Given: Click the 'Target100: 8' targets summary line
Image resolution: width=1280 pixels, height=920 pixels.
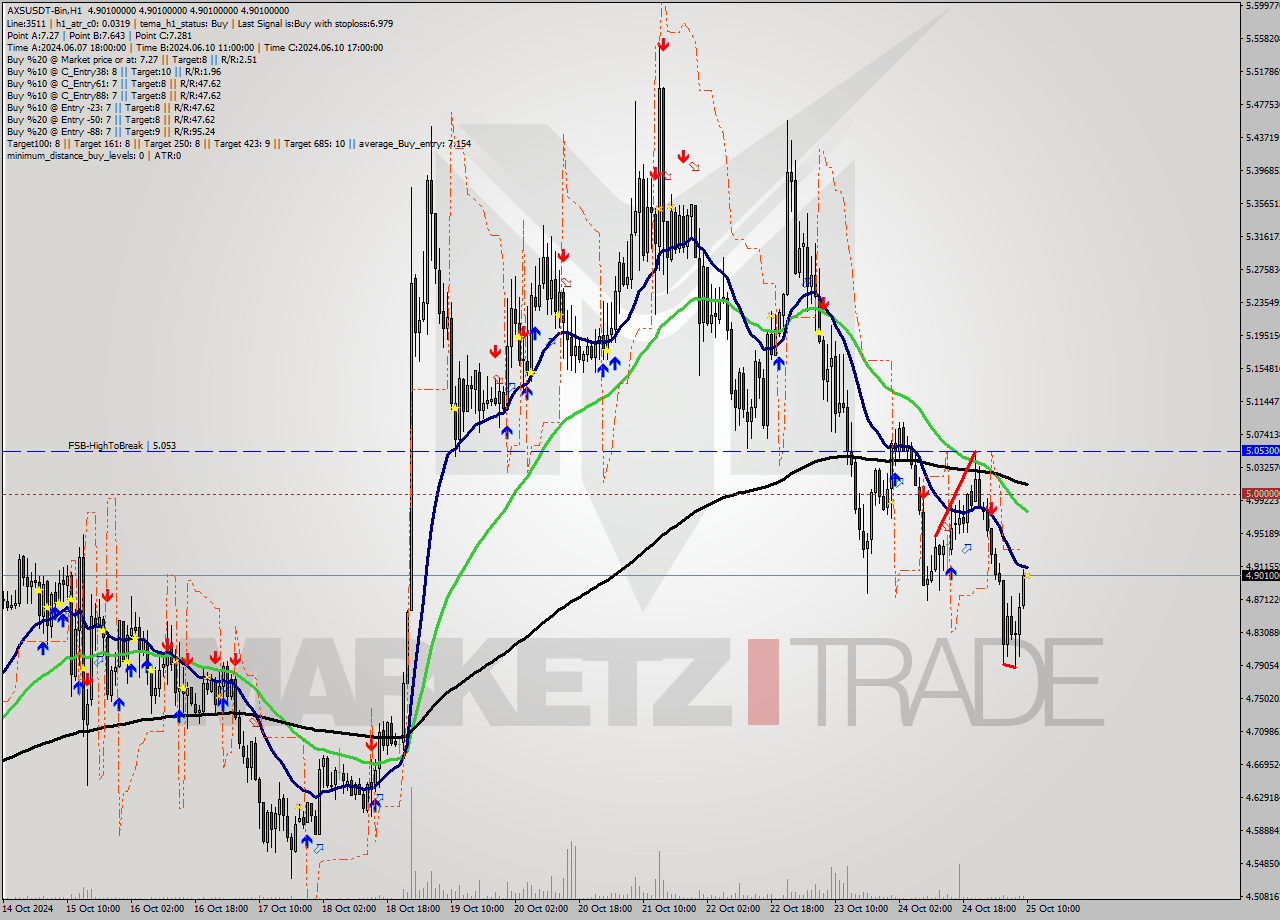Looking at the screenshot, I should point(239,143).
